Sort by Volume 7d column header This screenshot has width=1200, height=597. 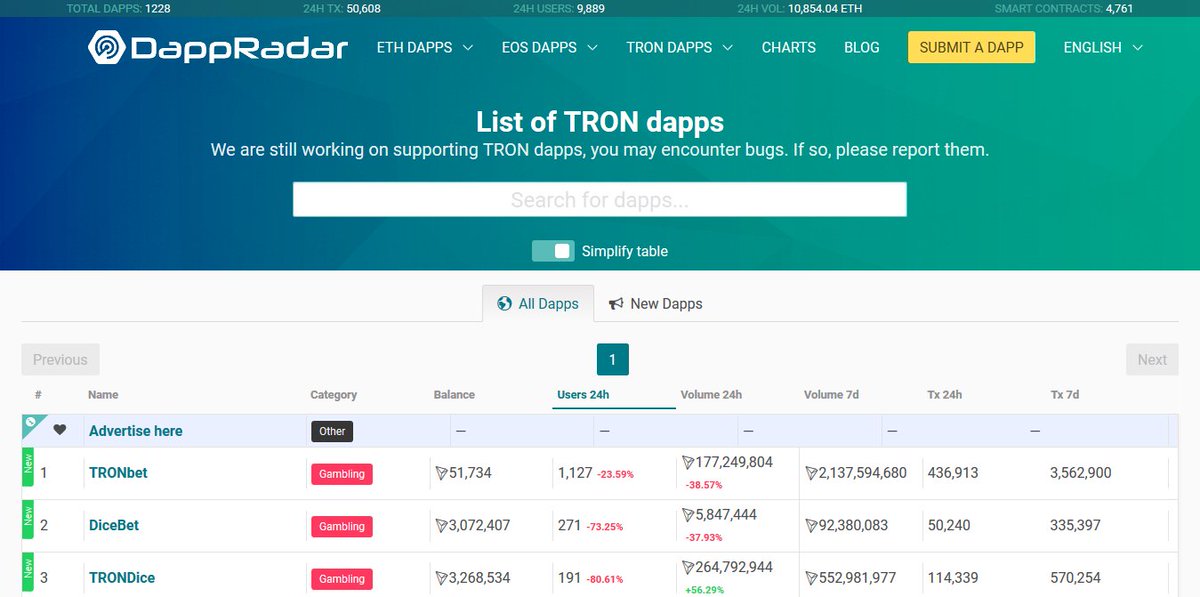831,394
